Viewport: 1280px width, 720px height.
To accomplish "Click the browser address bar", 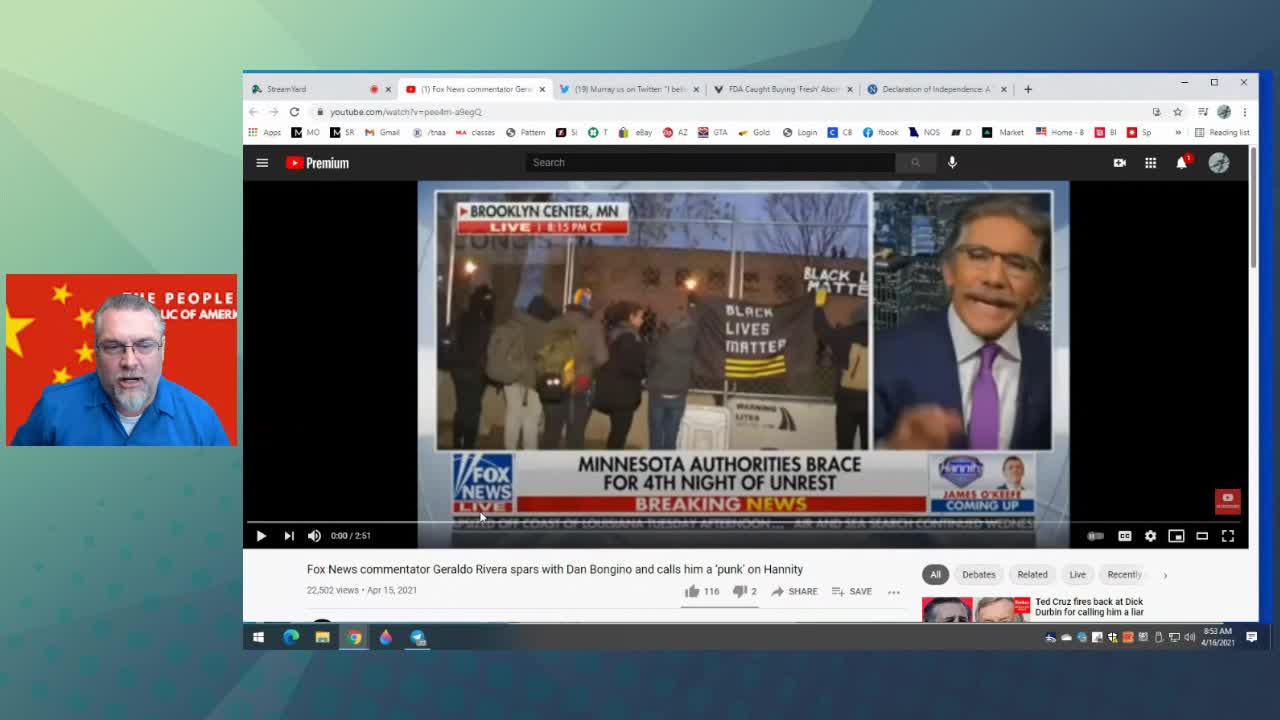I will click(x=730, y=112).
